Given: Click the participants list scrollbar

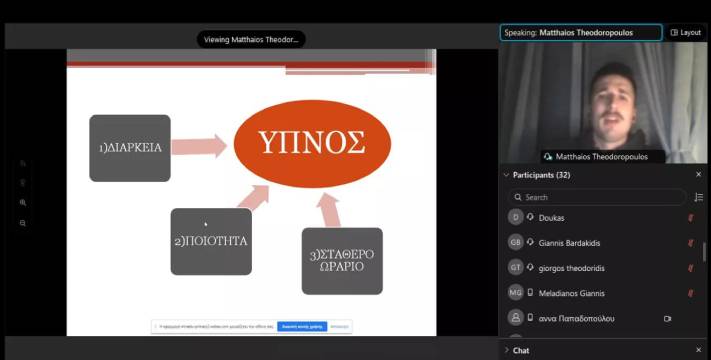Looking at the screenshot, I should [704, 253].
